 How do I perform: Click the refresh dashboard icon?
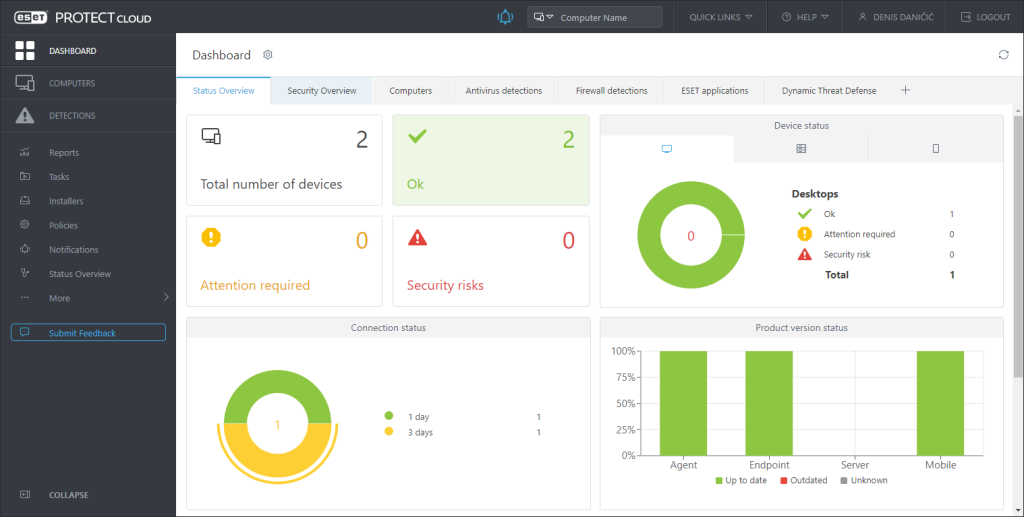tap(1003, 55)
